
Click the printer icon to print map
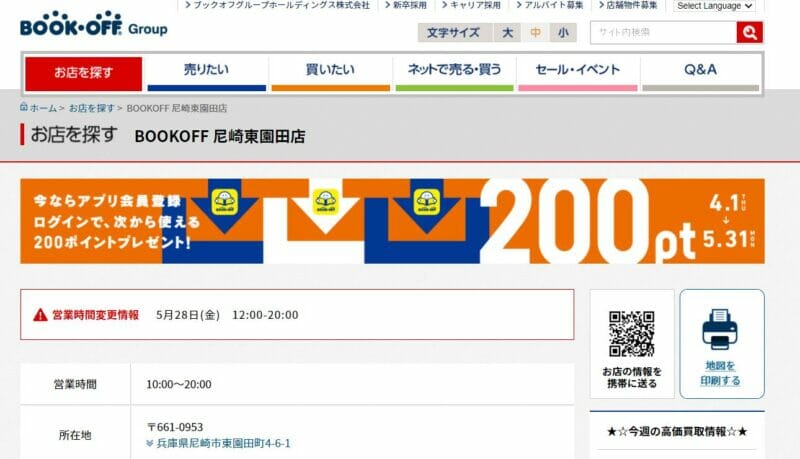(719, 329)
